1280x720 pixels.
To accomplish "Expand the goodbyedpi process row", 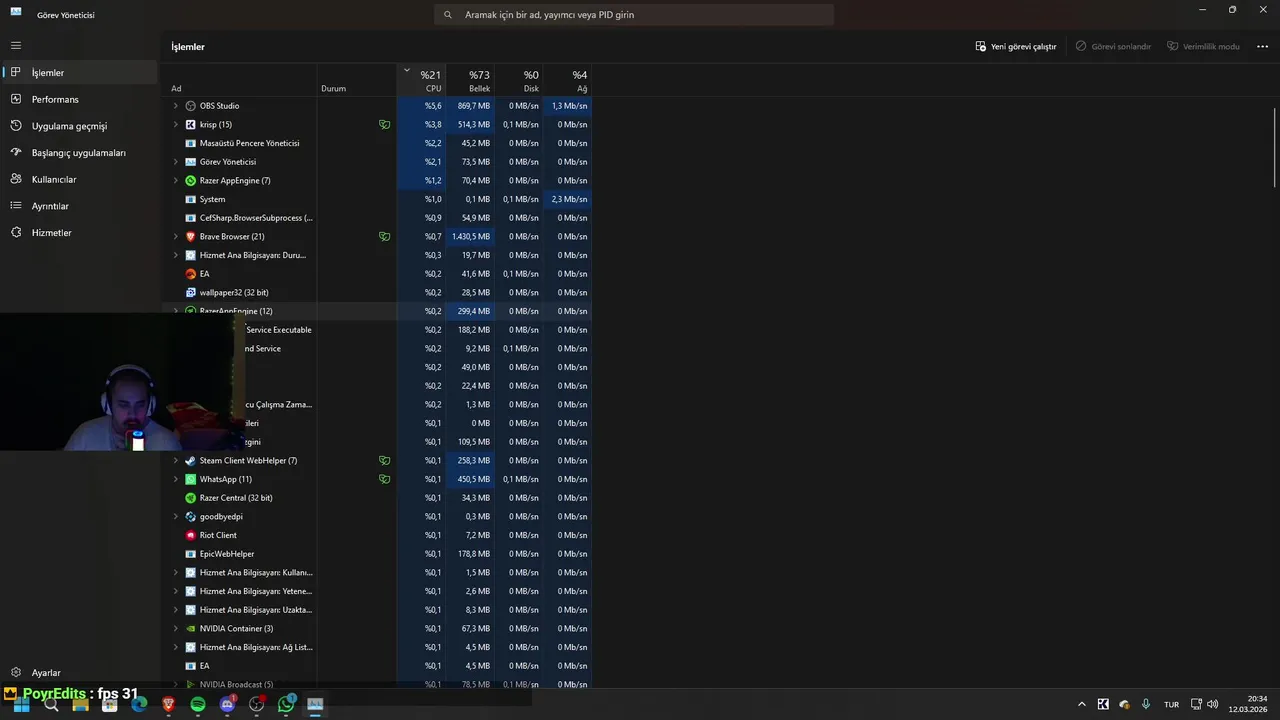I will [x=176, y=517].
